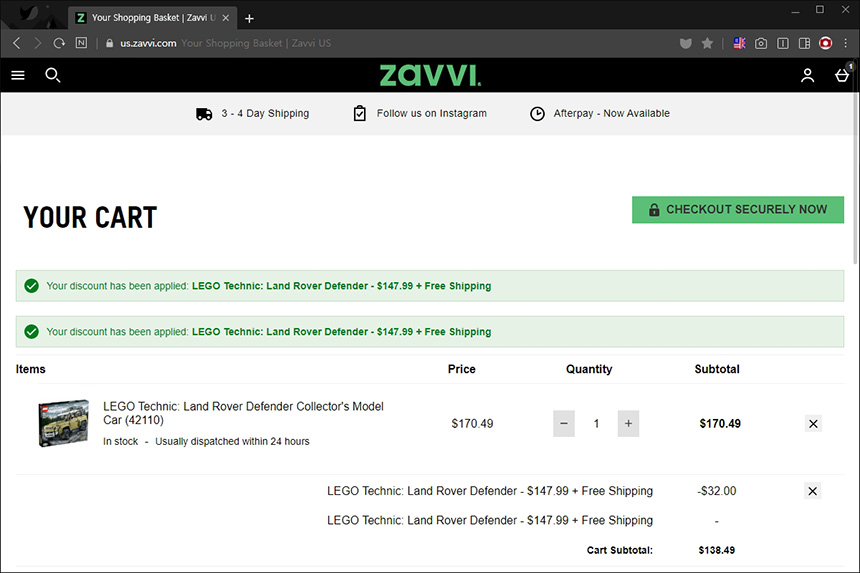Click the first discount applied banner
The image size is (860, 573).
[429, 286]
